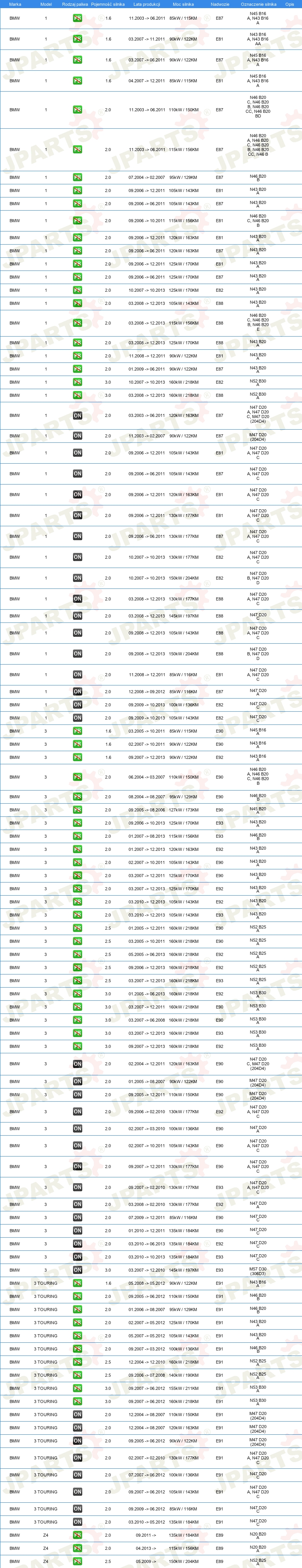Click ON icon in row 11.2003 -> 02.2007
This screenshot has height=1568, width=302.
(x=77, y=436)
